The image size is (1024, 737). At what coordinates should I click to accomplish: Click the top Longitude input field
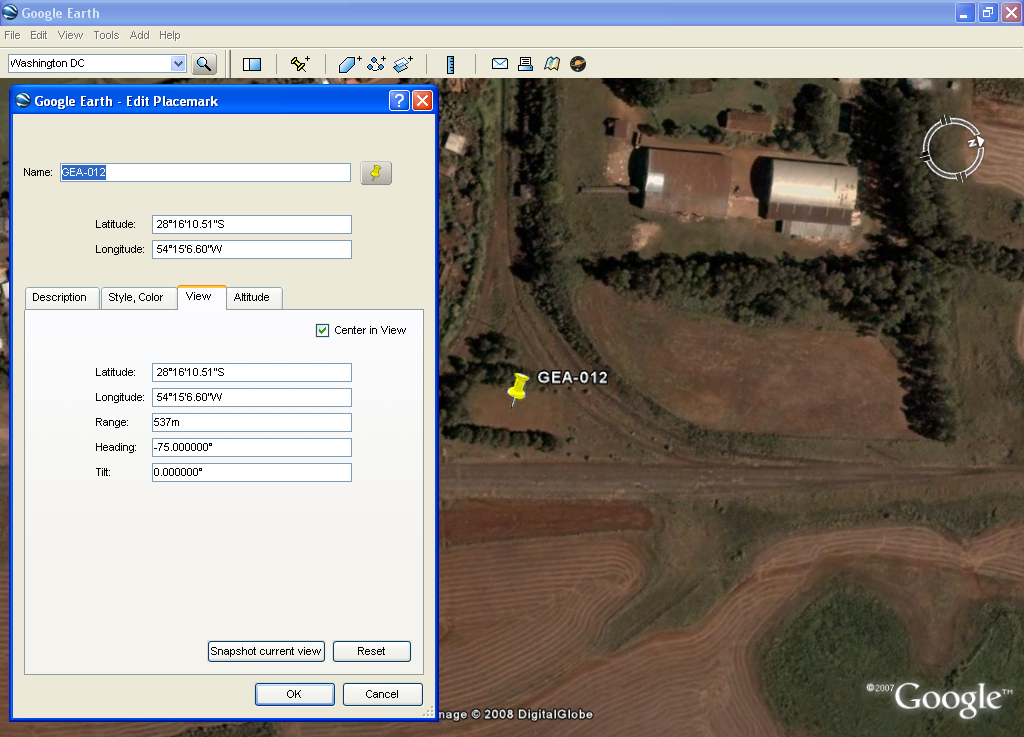251,249
